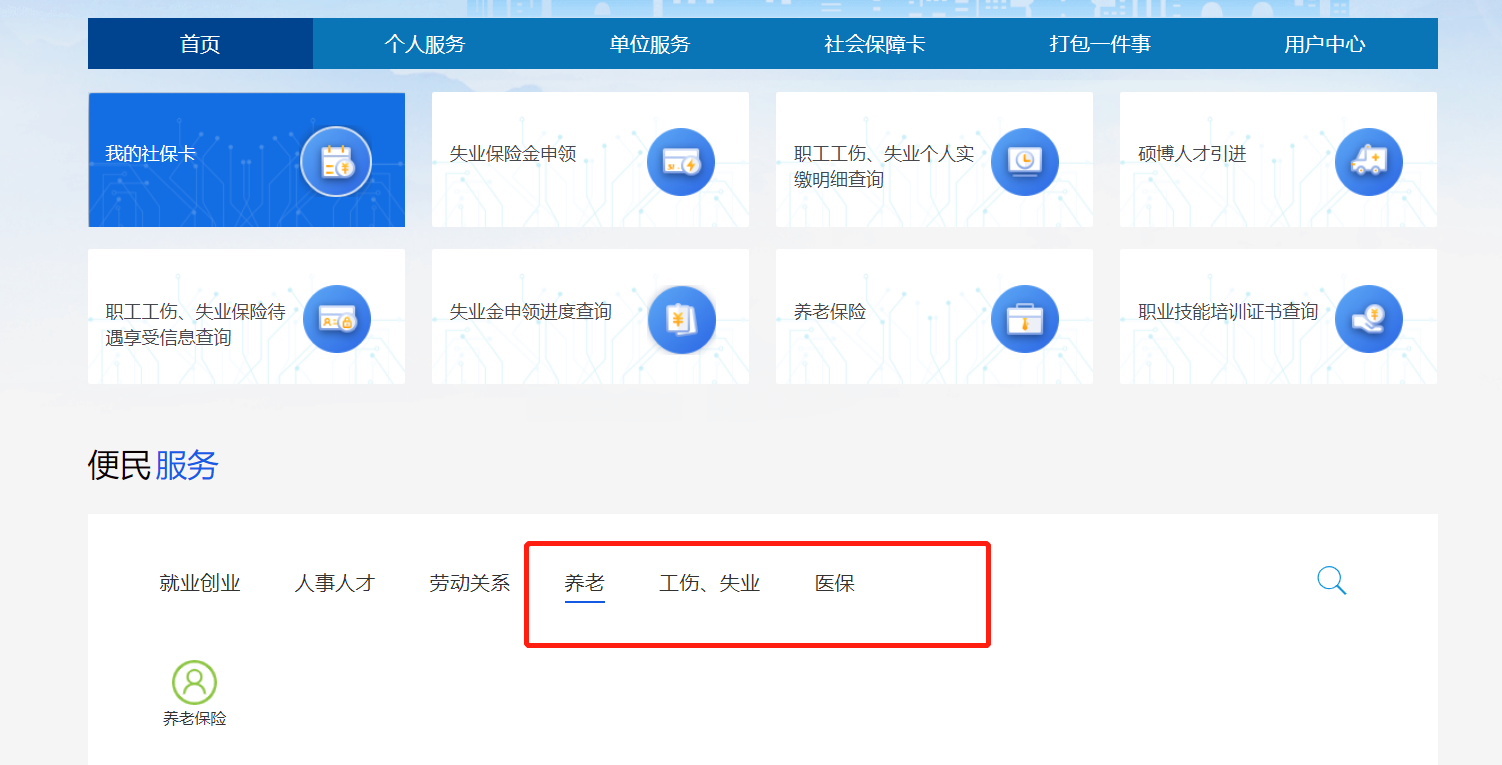Open the search magnifier in 便民服务

click(x=1330, y=580)
